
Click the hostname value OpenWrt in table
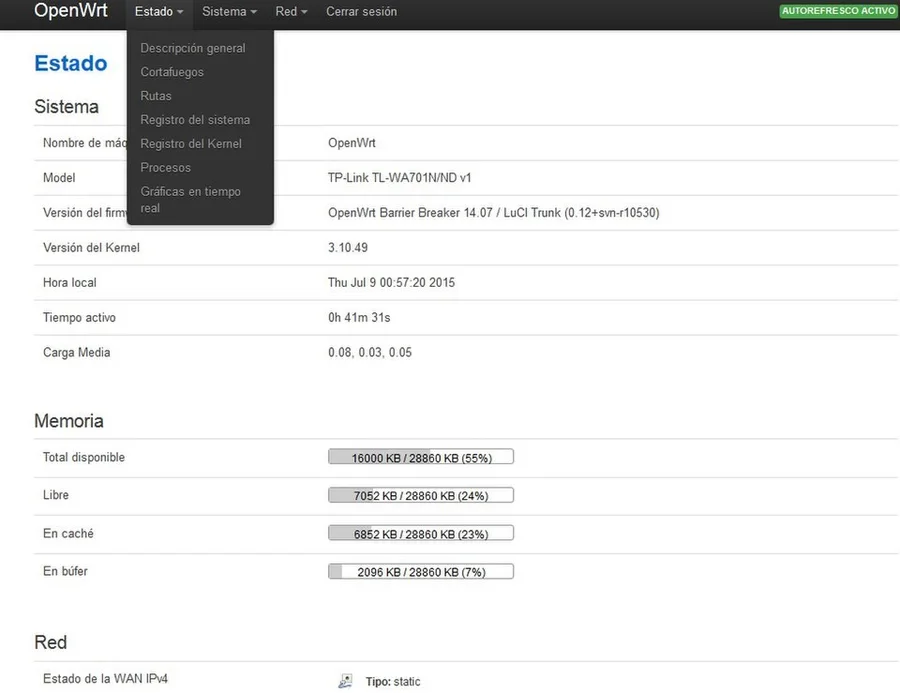pos(352,143)
